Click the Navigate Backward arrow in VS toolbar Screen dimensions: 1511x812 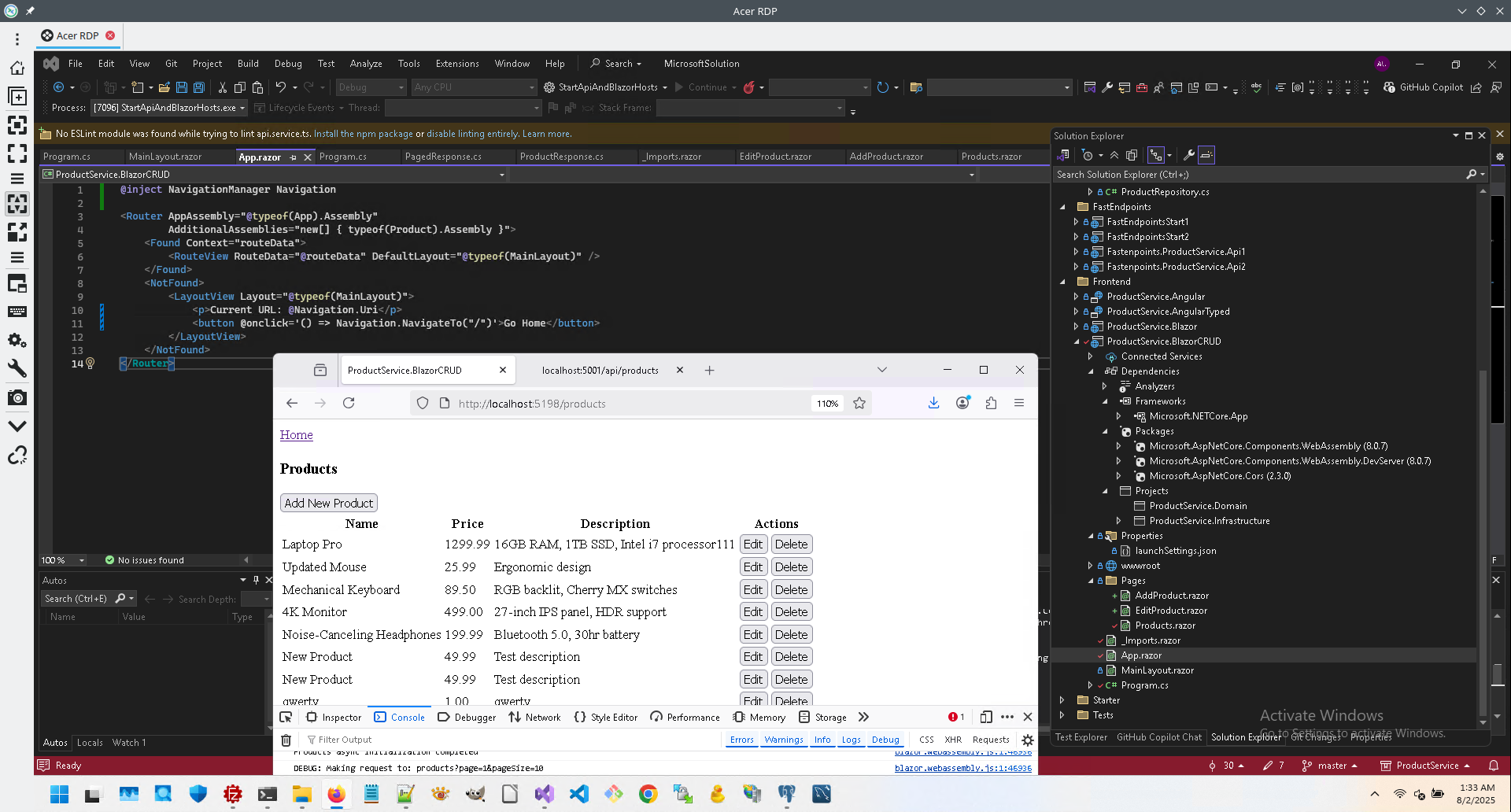click(x=58, y=87)
